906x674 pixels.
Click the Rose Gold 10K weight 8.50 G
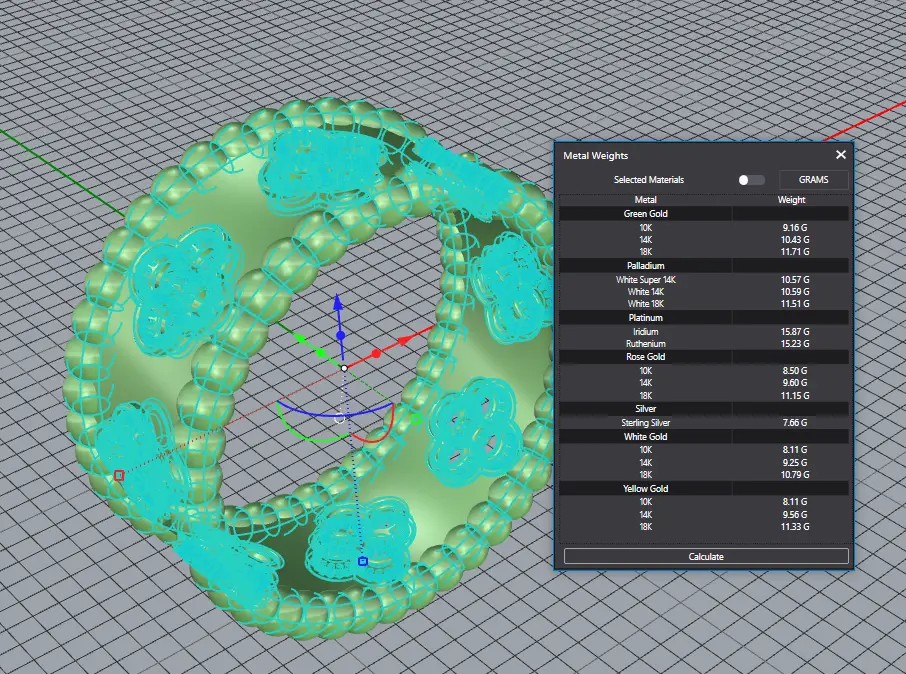point(795,371)
